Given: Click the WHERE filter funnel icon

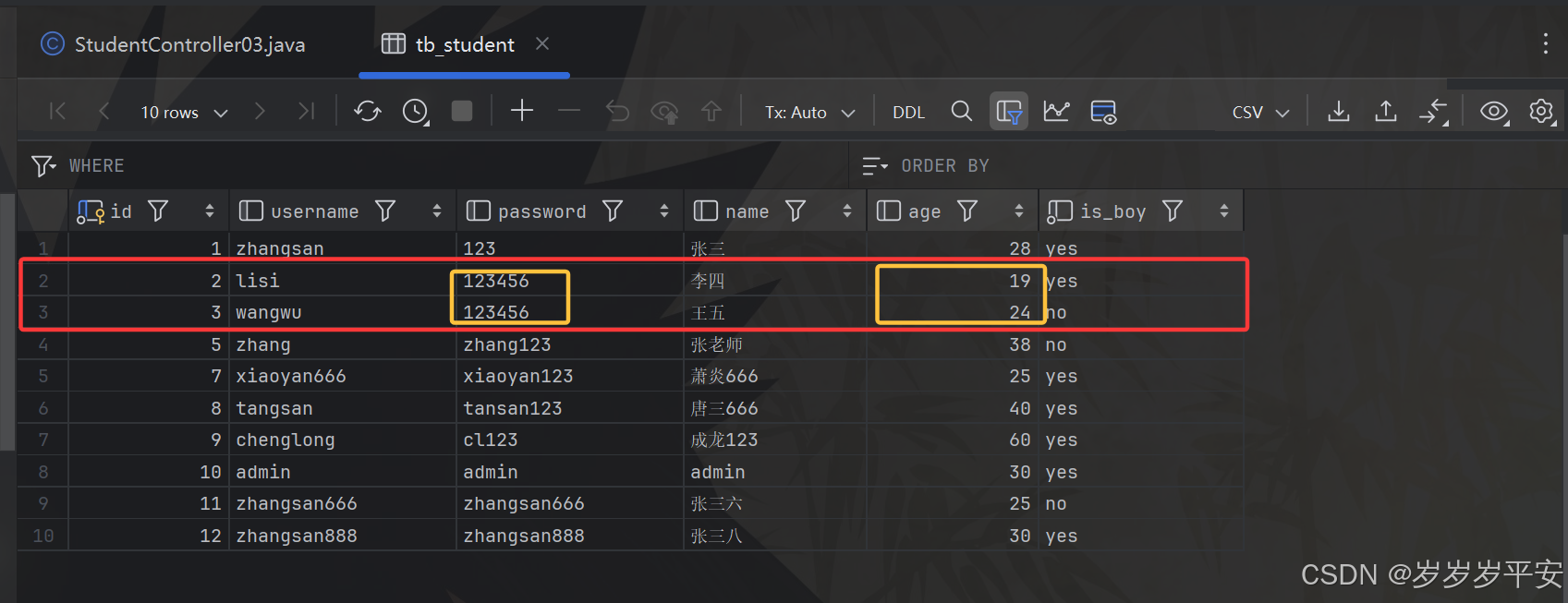Looking at the screenshot, I should 43,165.
